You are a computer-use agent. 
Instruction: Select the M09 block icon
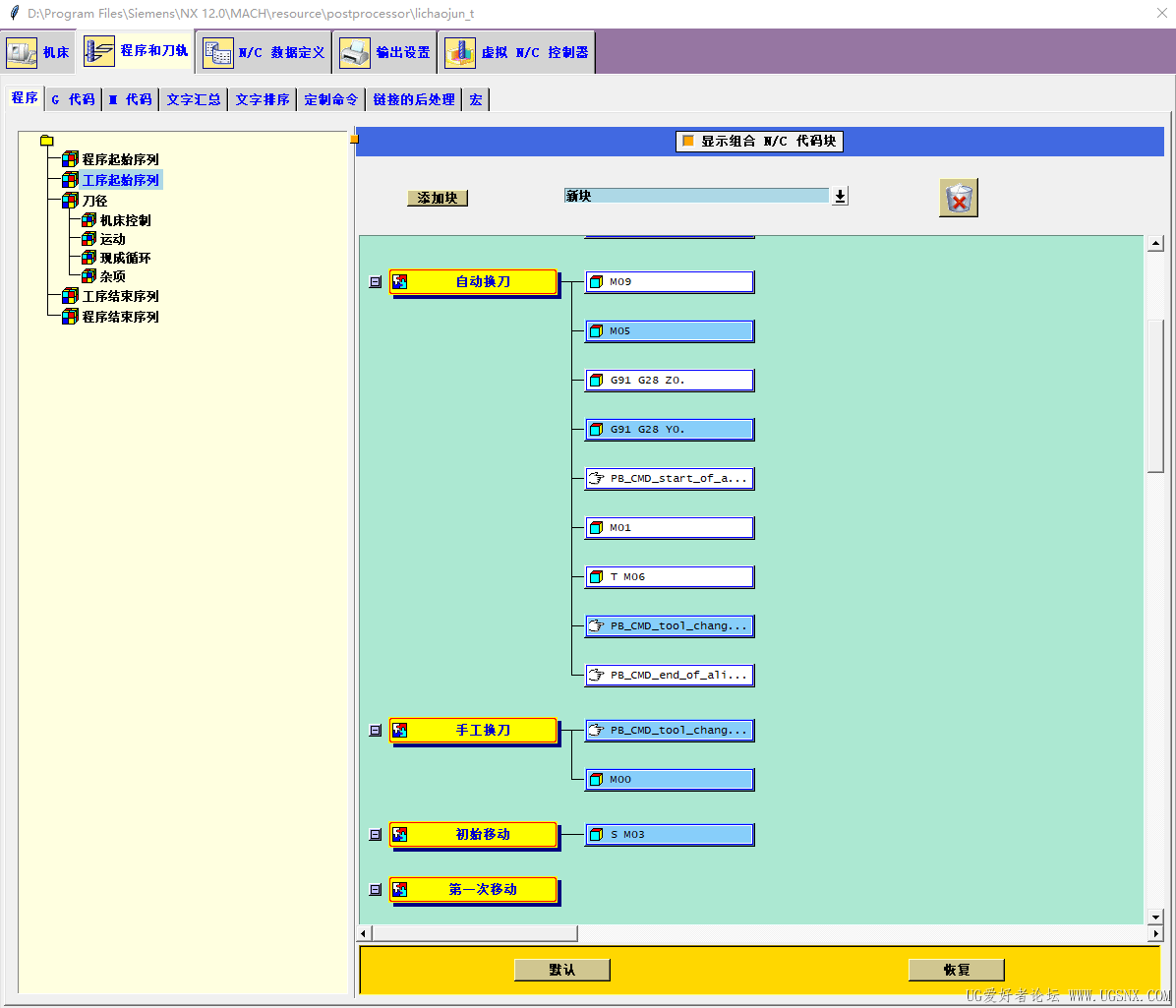click(596, 282)
